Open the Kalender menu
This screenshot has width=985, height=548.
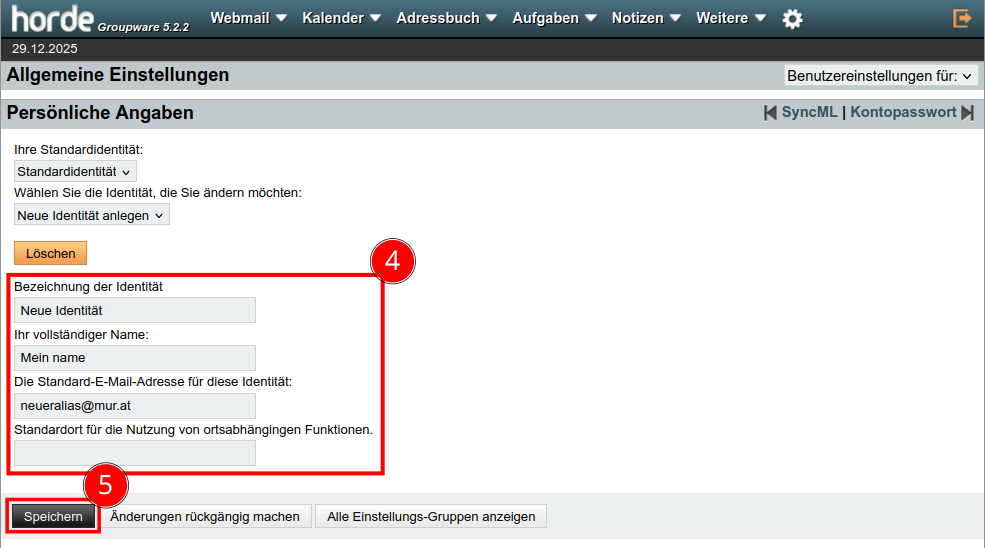tap(341, 18)
